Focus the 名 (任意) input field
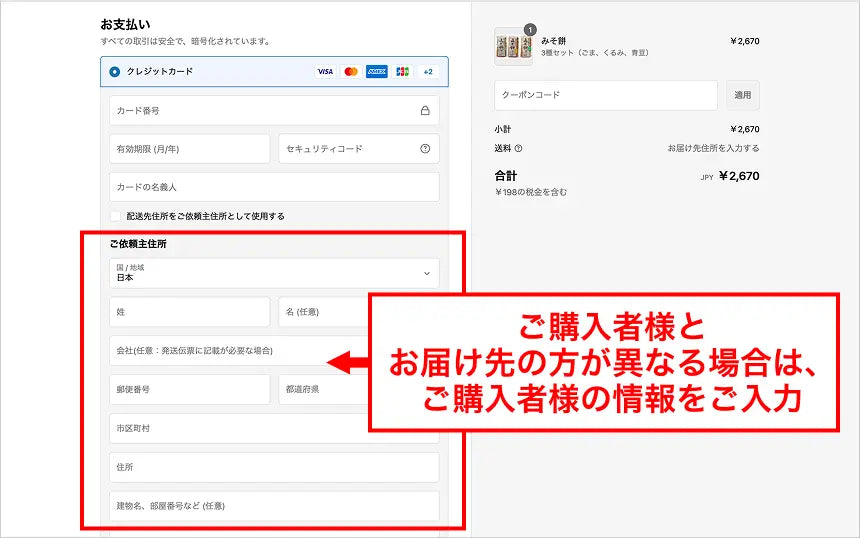Screen dimensions: 860x538 (324, 312)
